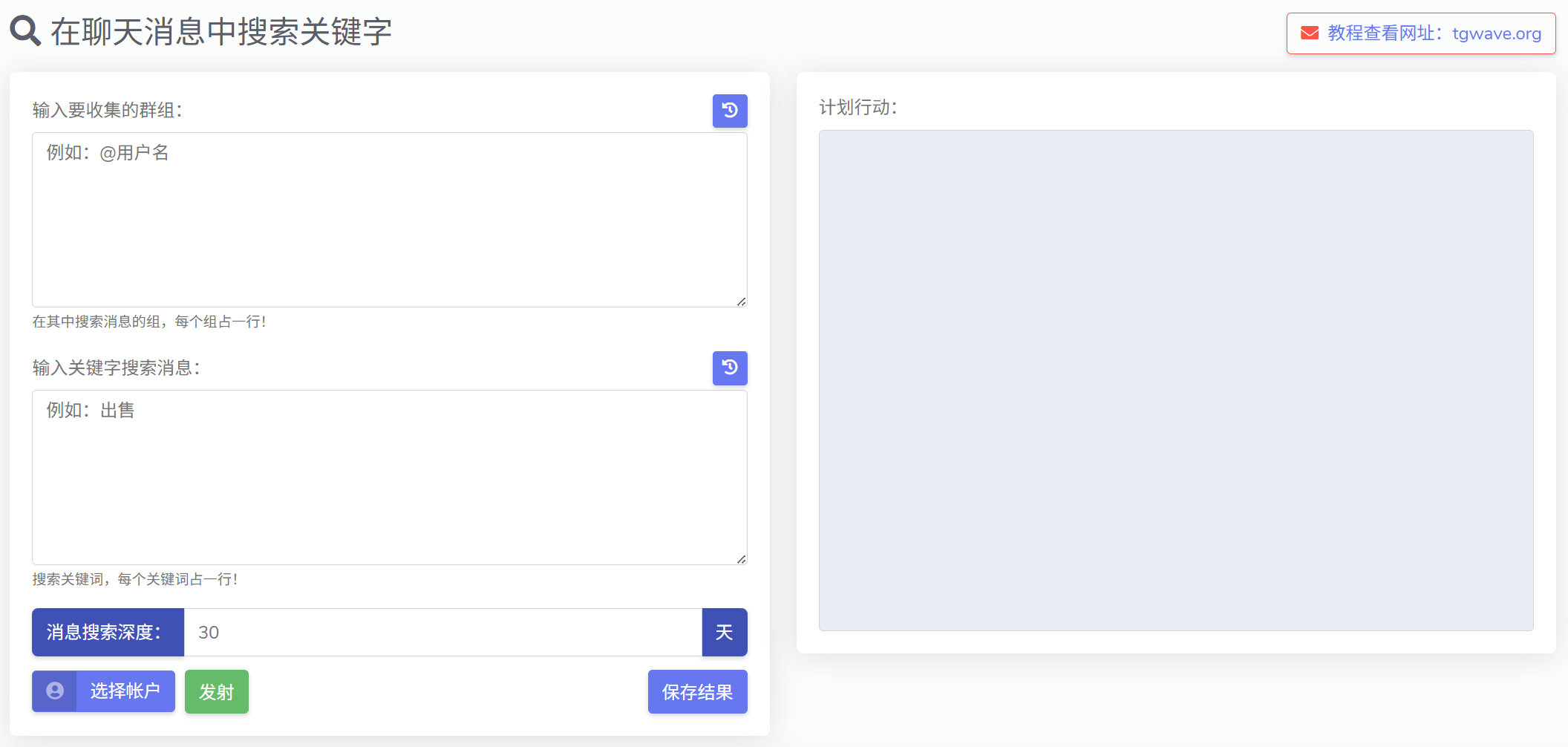
Task: Click the 选择帐户 button label
Action: coord(125,691)
